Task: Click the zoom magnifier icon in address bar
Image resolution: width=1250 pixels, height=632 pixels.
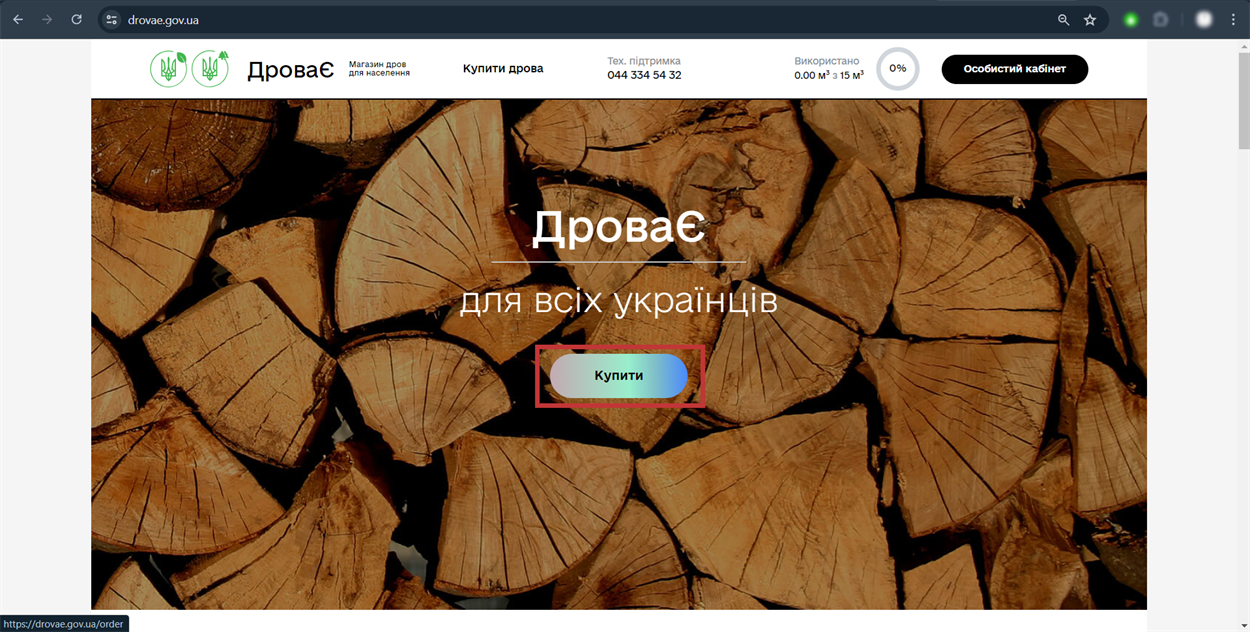Action: (1064, 20)
